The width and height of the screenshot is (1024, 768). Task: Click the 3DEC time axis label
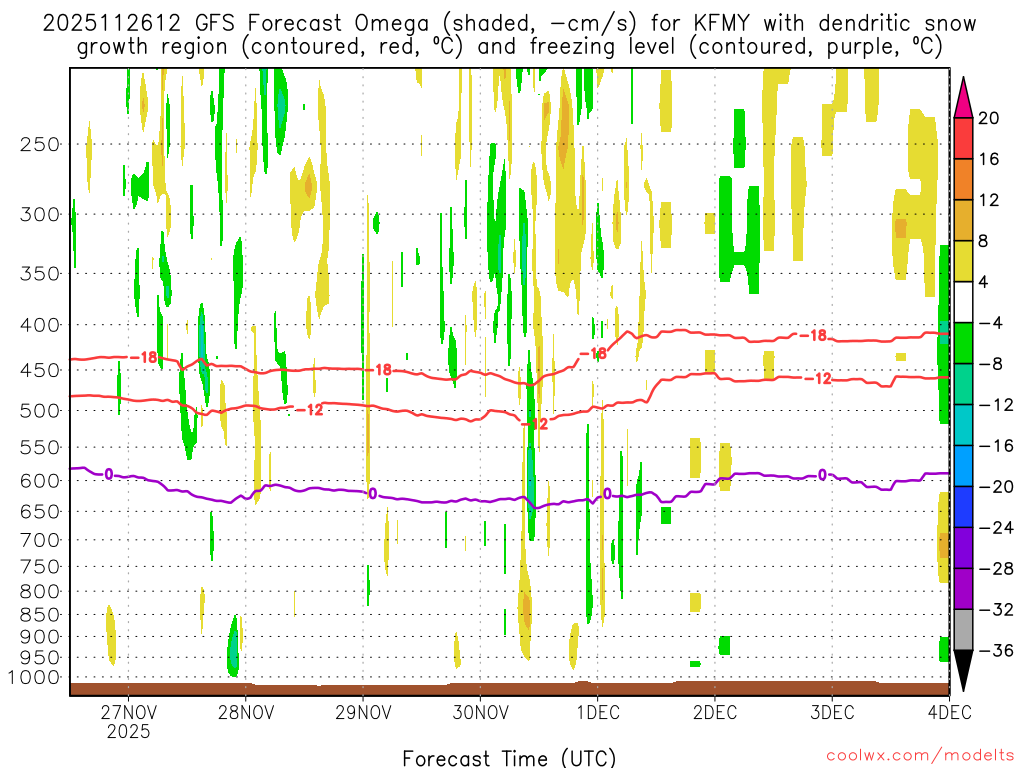(832, 711)
